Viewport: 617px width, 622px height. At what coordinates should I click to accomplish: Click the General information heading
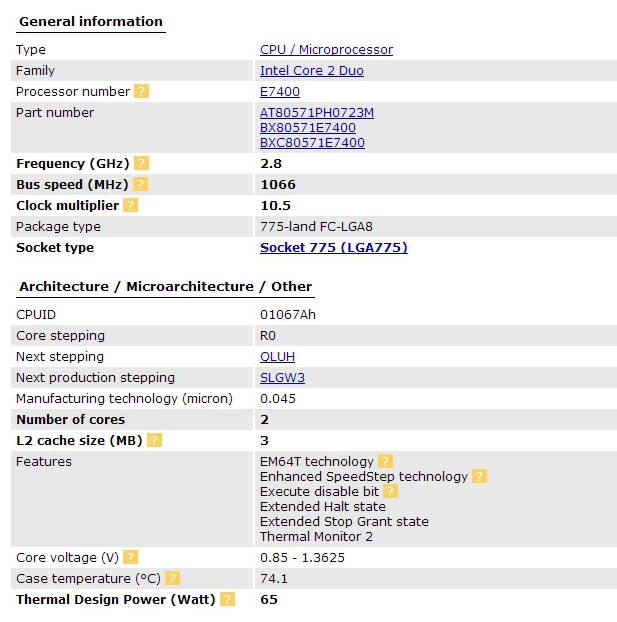[91, 21]
